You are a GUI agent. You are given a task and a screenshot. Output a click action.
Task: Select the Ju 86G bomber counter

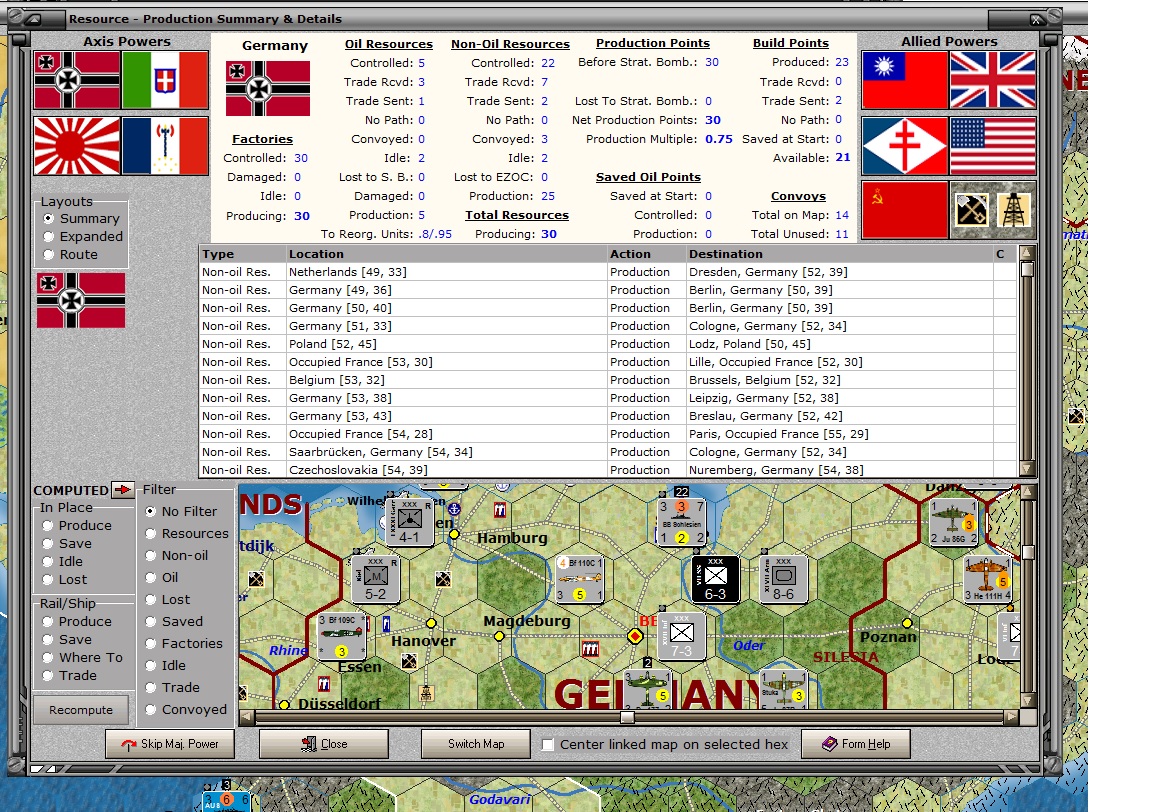[x=954, y=521]
